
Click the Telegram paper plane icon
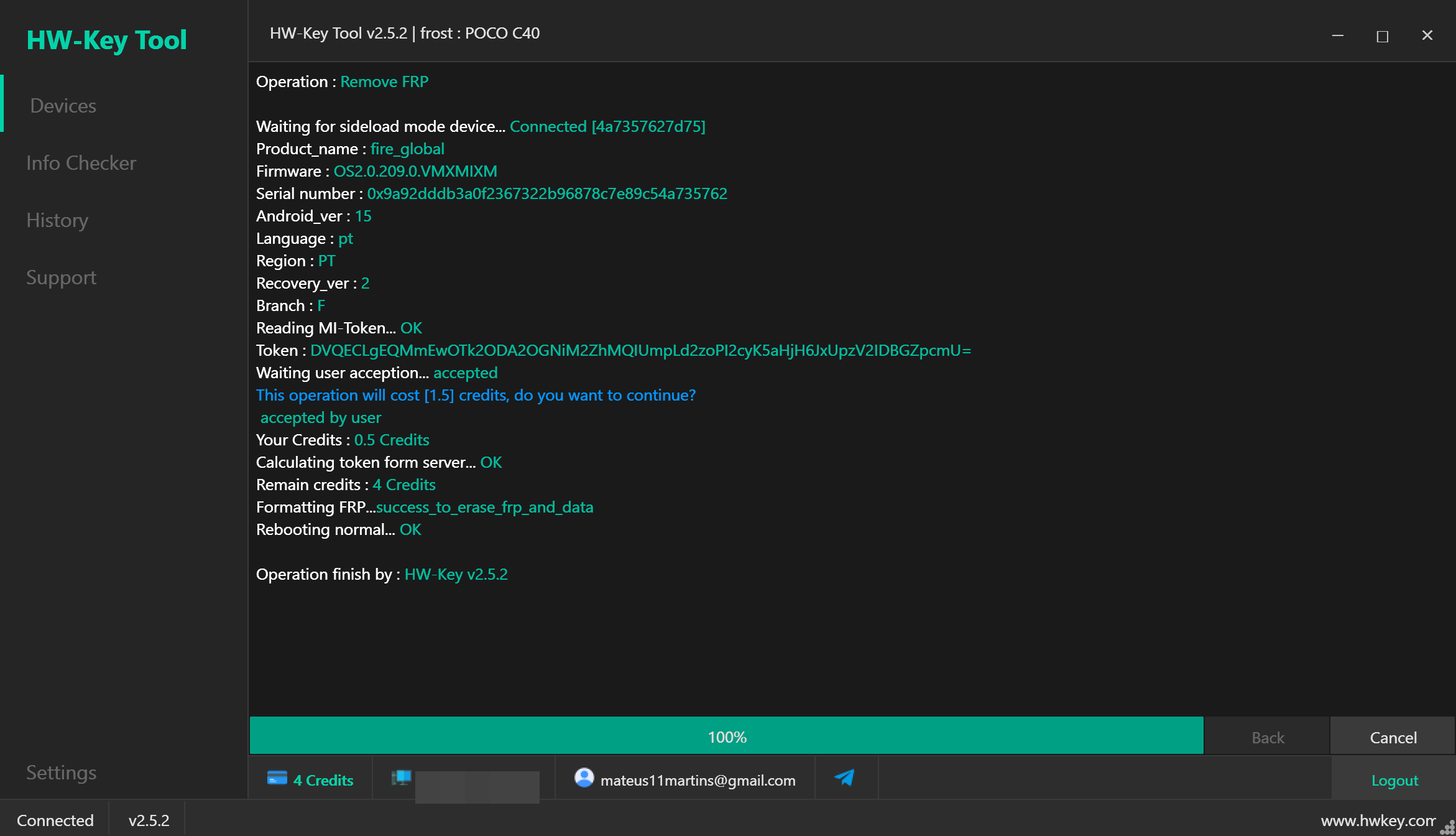(x=845, y=778)
